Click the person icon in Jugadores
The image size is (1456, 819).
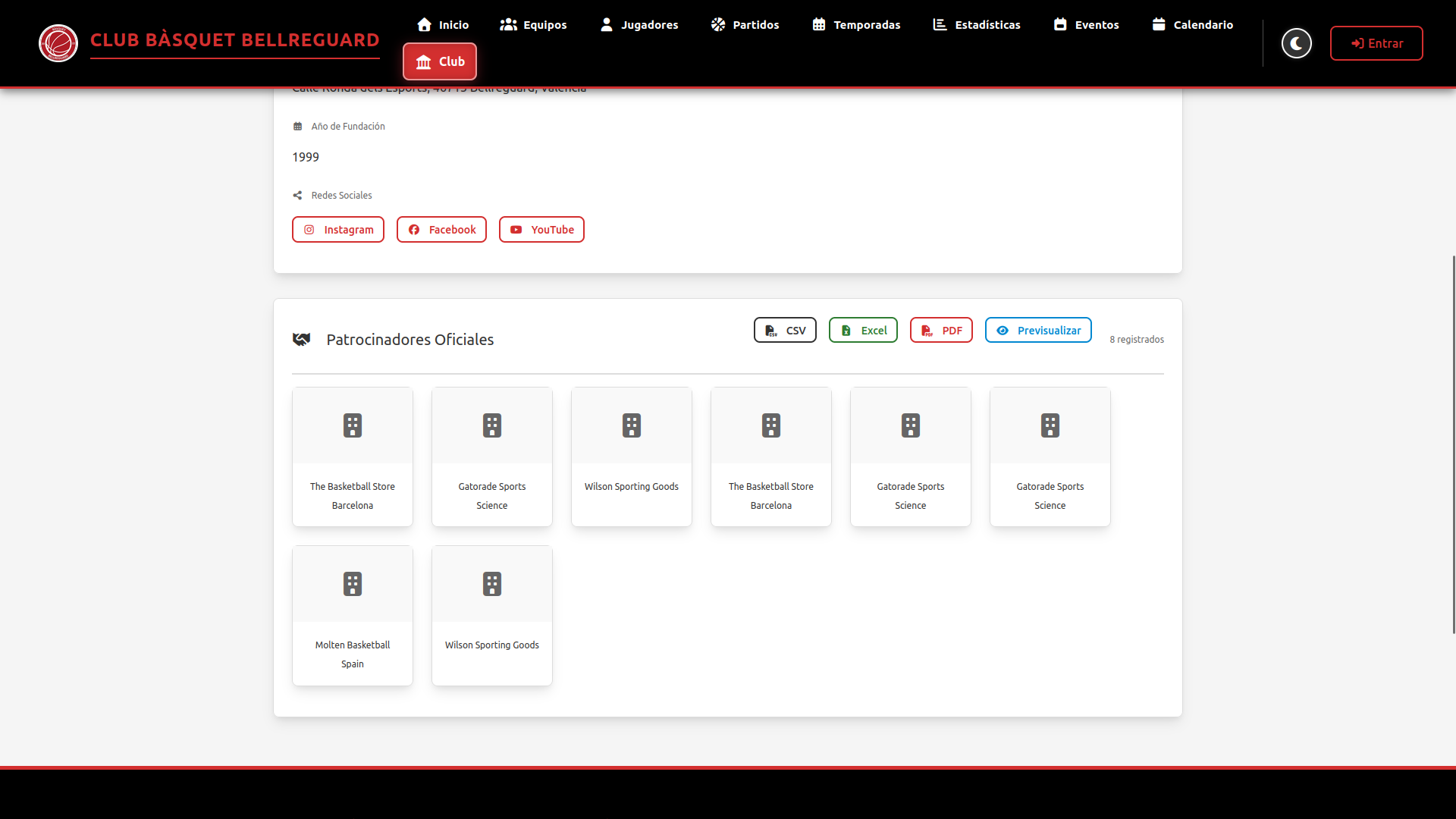coord(607,24)
